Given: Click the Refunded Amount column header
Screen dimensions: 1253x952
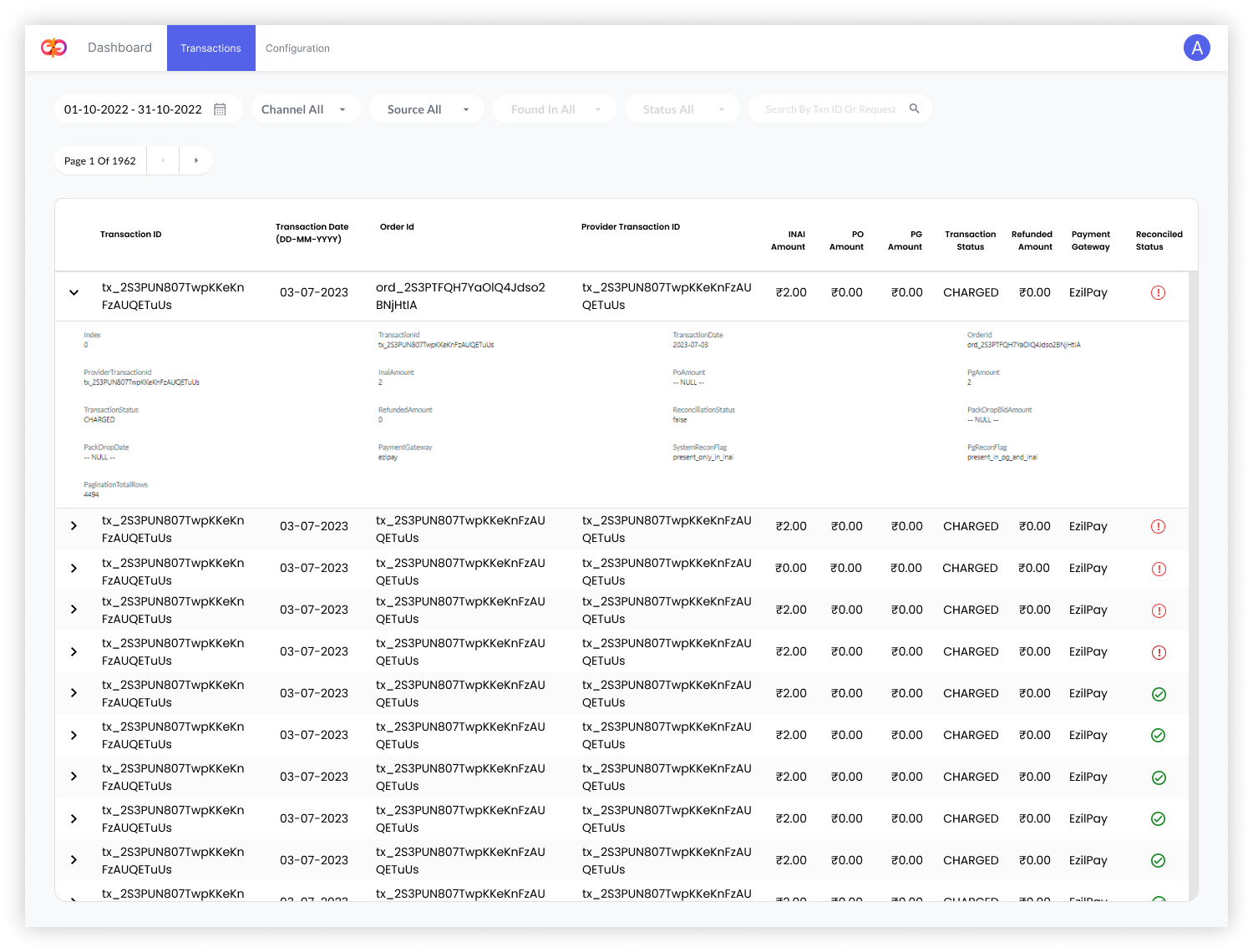Looking at the screenshot, I should pos(1032,241).
